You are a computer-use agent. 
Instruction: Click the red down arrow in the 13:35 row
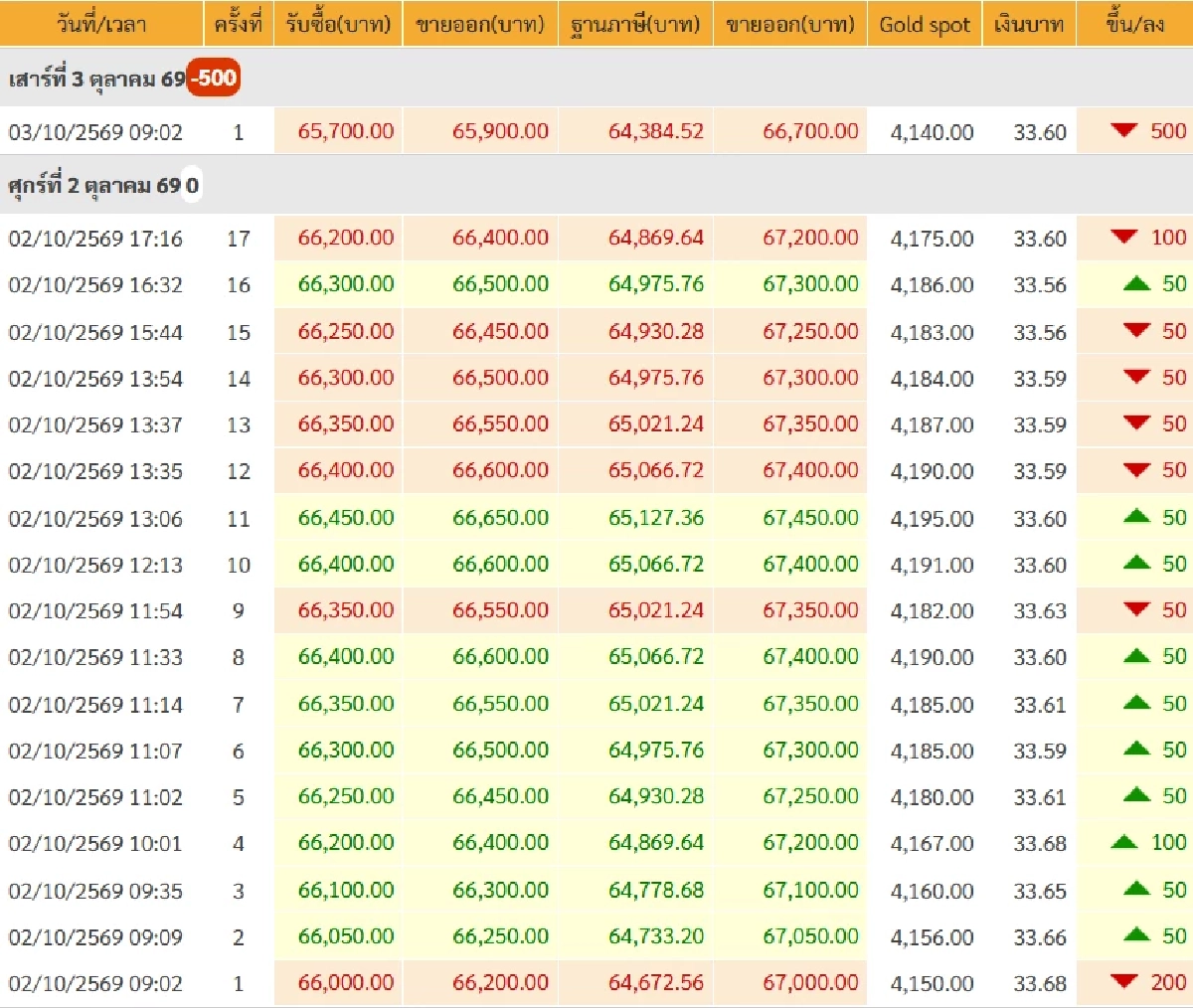click(x=1136, y=469)
